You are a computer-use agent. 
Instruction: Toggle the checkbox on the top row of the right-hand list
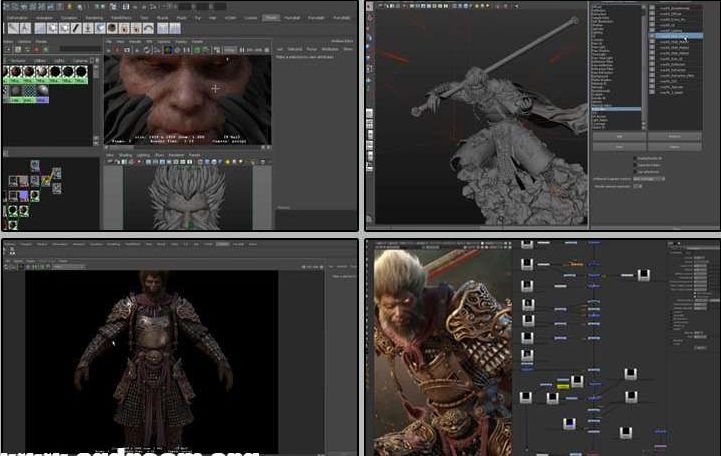coord(652,8)
